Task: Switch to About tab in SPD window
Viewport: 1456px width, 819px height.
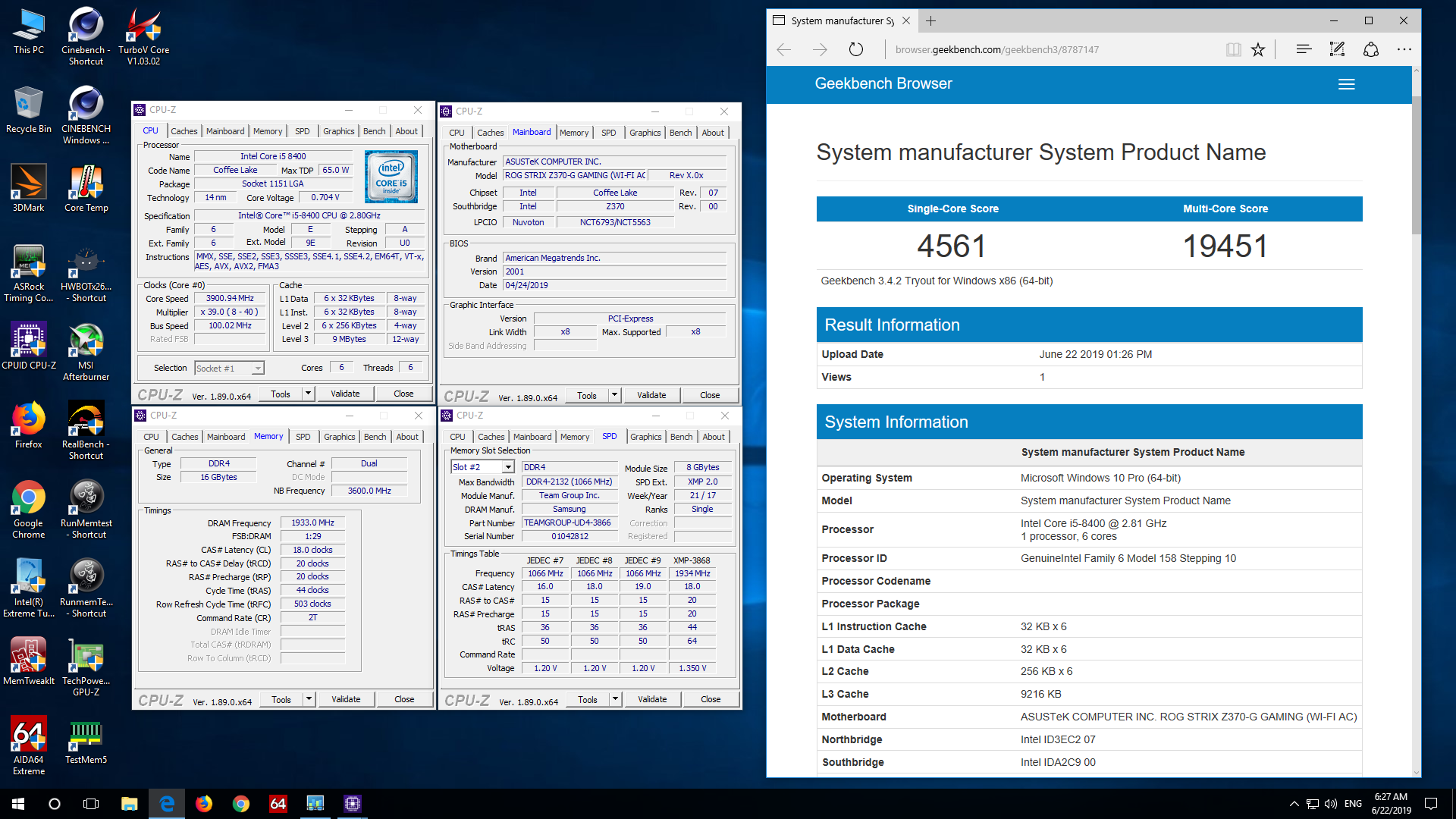Action: tap(713, 437)
